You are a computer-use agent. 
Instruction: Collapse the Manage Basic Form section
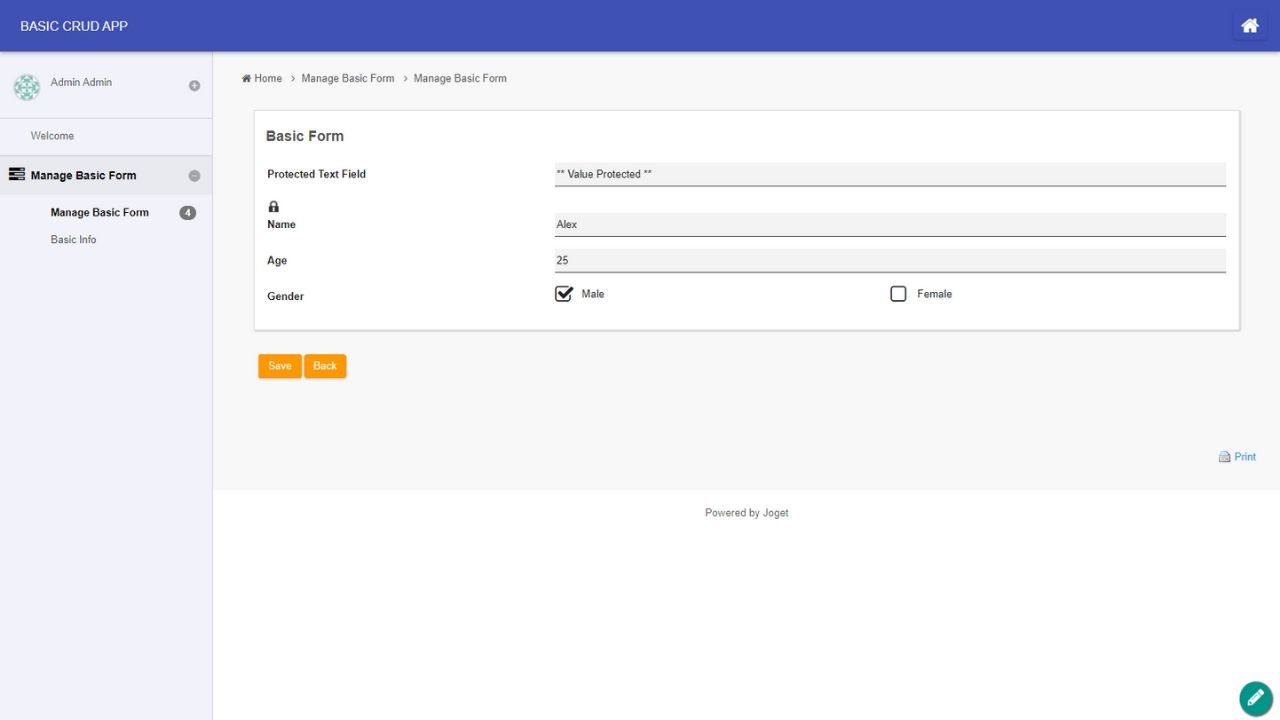pyautogui.click(x=194, y=176)
